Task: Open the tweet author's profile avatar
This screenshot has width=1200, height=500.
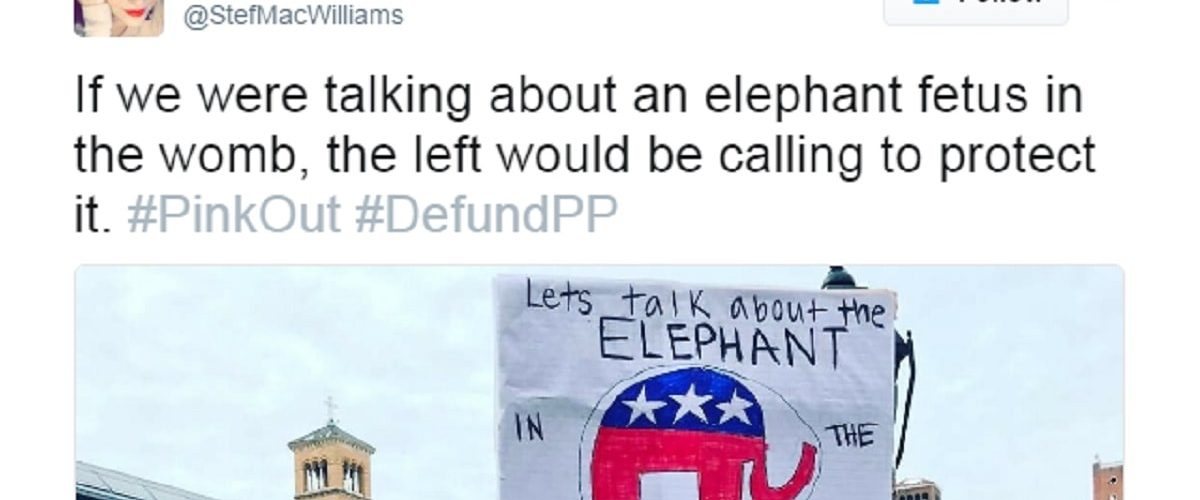Action: click(118, 16)
